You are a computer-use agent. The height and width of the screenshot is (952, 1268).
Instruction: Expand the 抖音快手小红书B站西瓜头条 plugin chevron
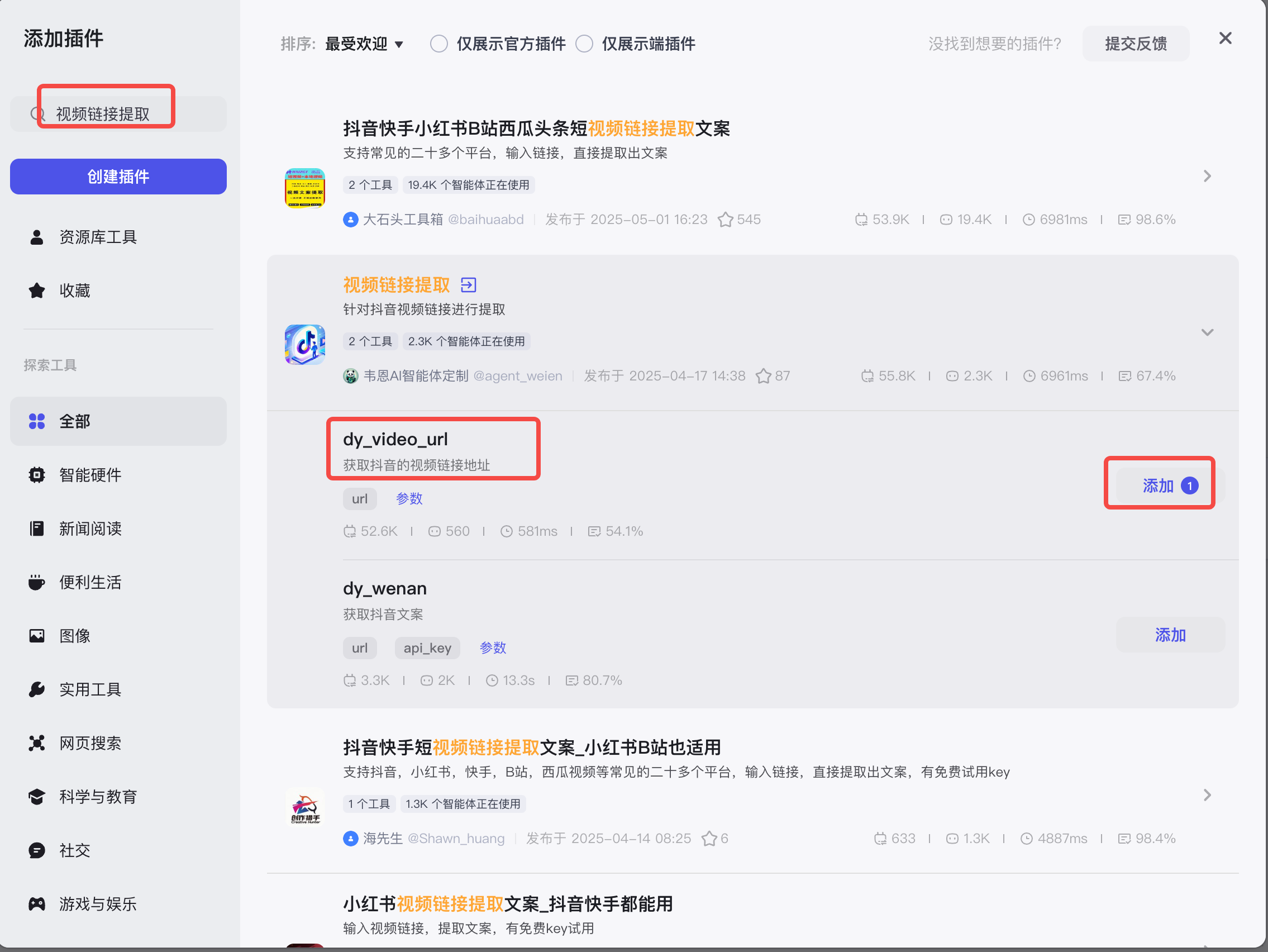(x=1207, y=176)
